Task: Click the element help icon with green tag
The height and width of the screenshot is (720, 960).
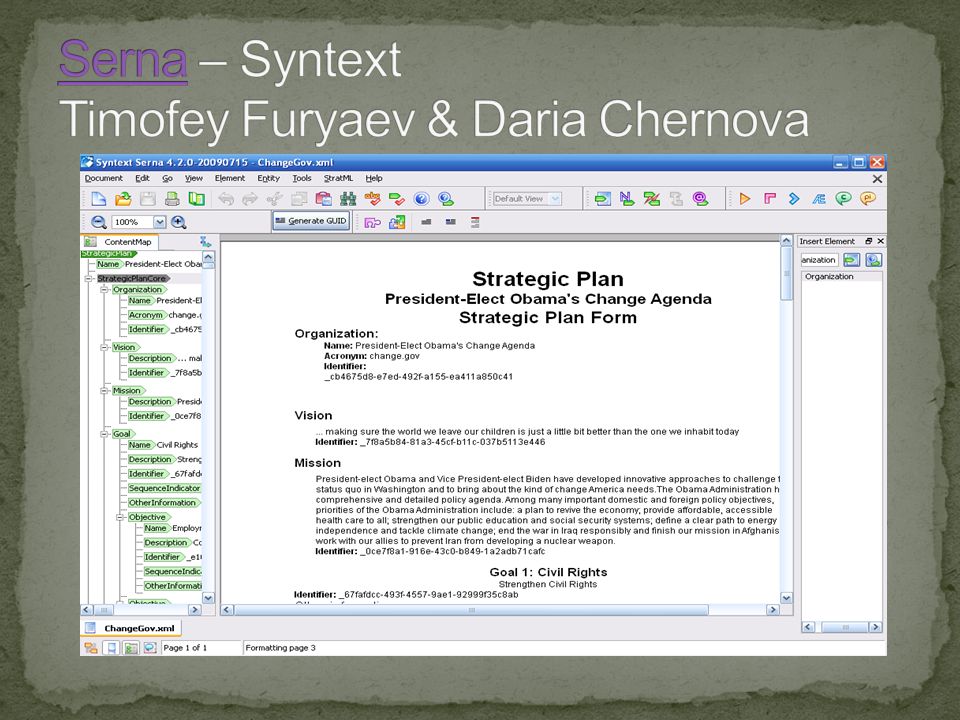Action: point(446,199)
